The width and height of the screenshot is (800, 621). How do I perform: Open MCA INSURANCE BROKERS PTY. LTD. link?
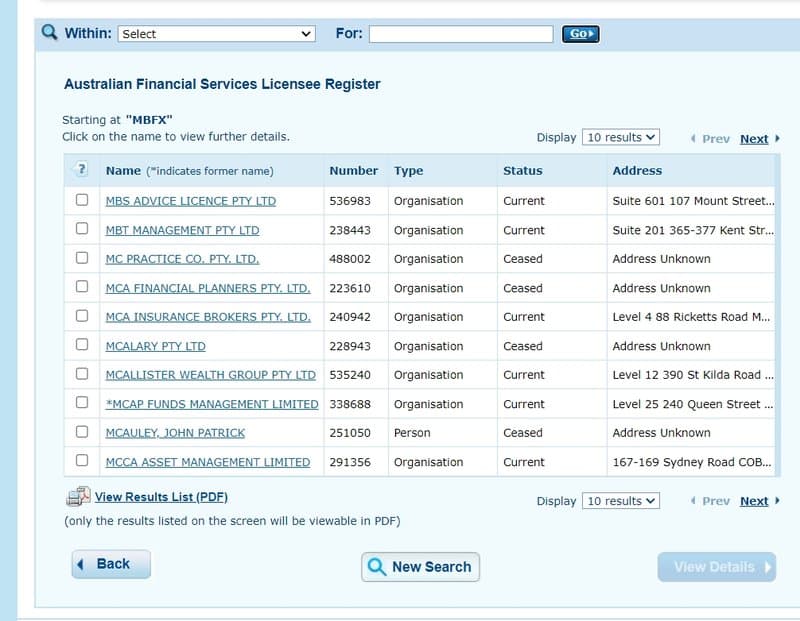tap(208, 317)
